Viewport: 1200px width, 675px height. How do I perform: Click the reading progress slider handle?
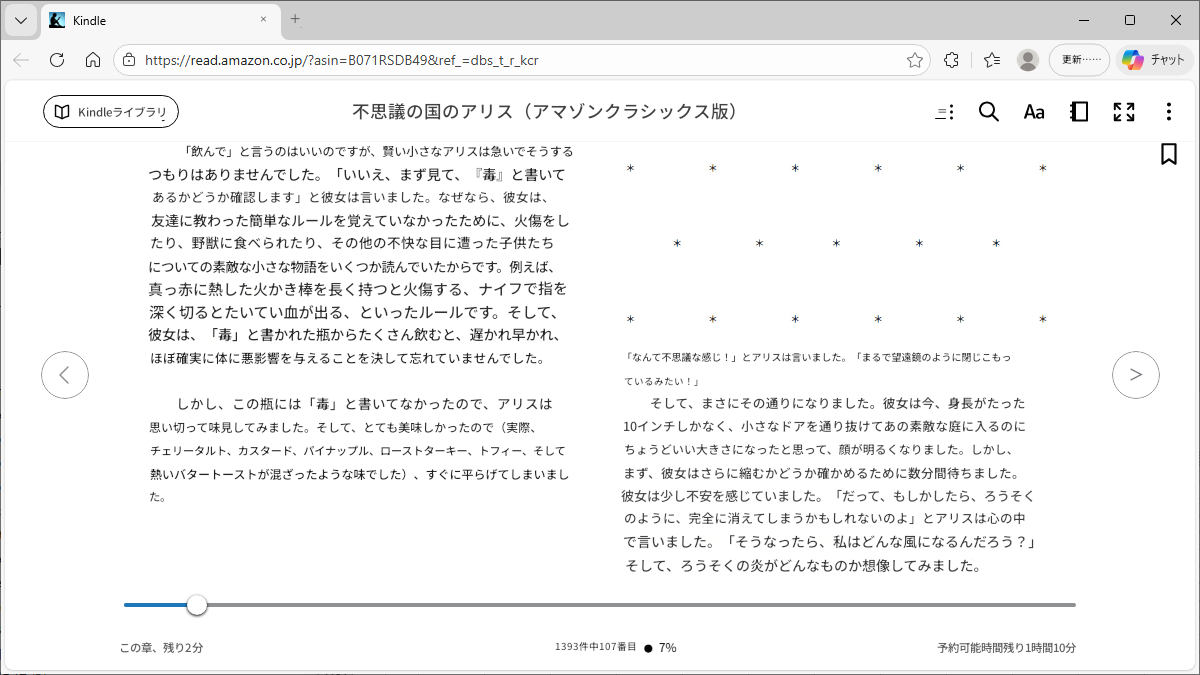[197, 605]
